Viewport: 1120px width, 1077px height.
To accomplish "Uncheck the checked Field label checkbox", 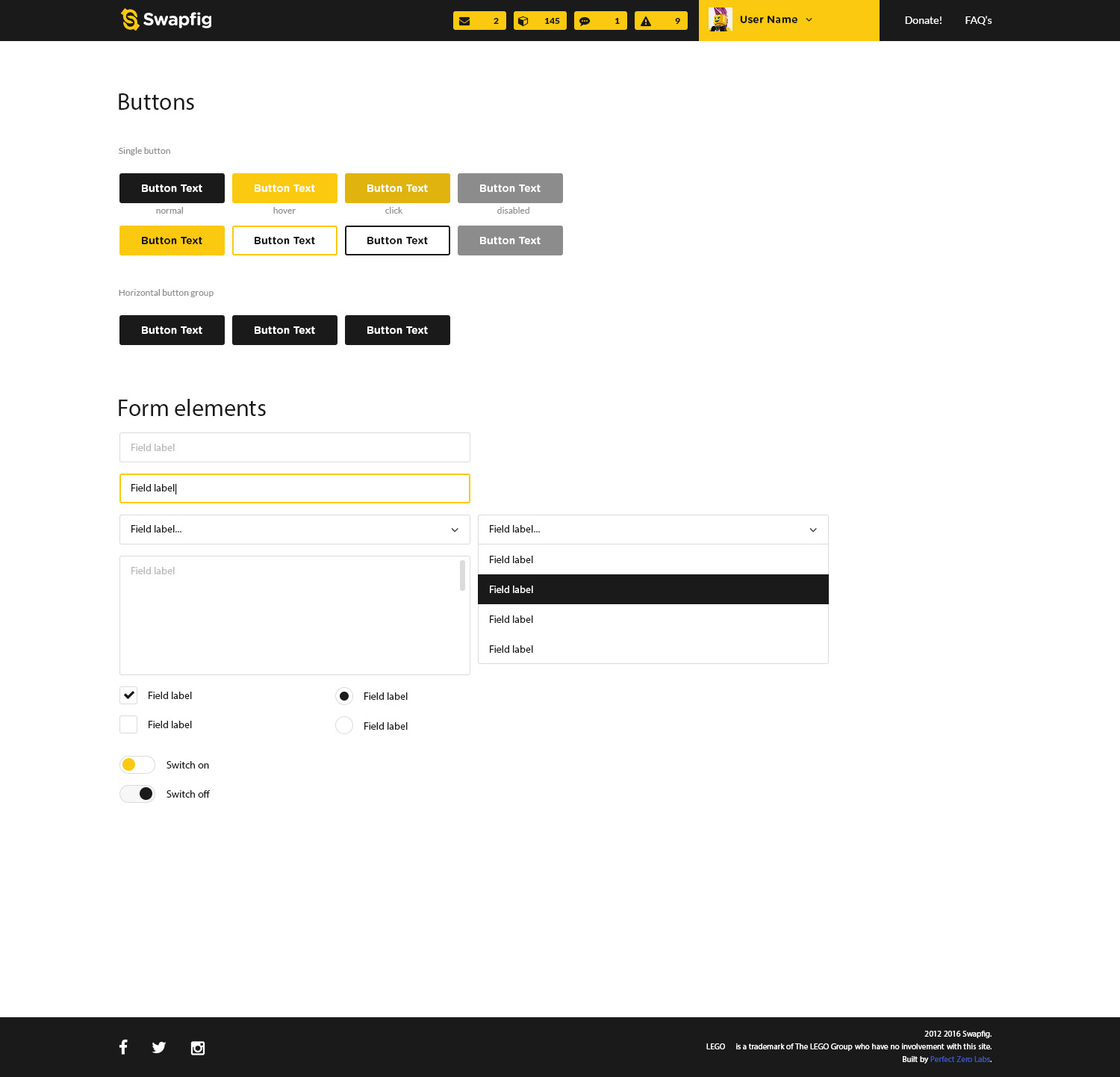I will [x=128, y=695].
